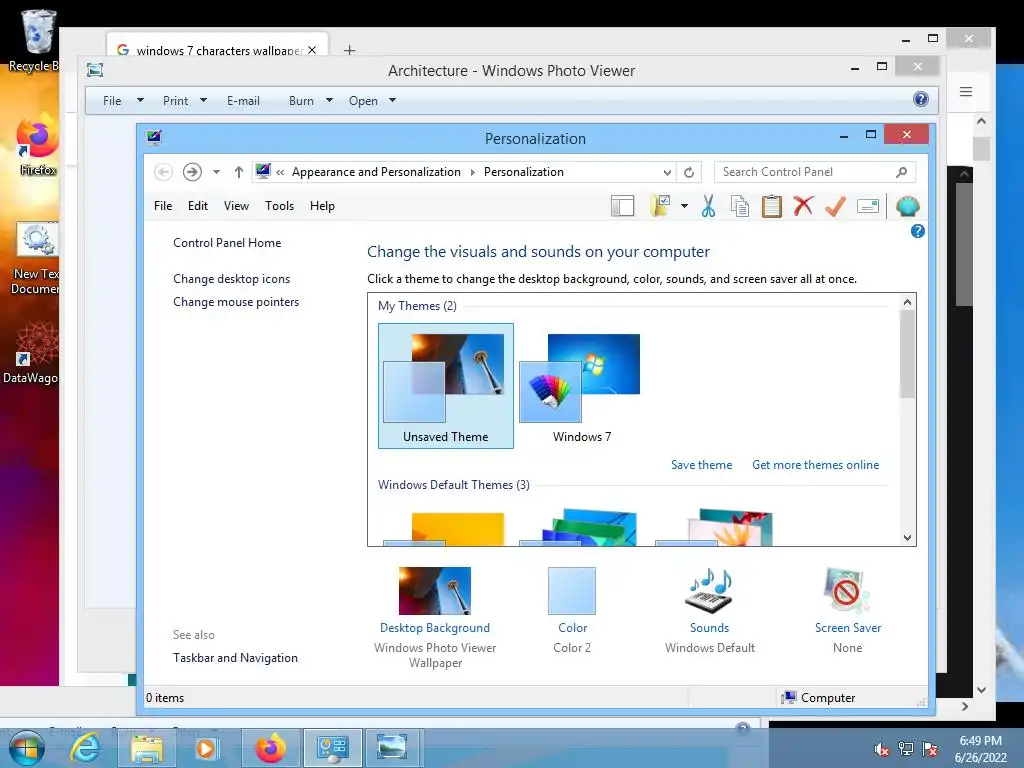The image size is (1024, 768).
Task: Click the muted volume tray icon
Action: pos(882,749)
